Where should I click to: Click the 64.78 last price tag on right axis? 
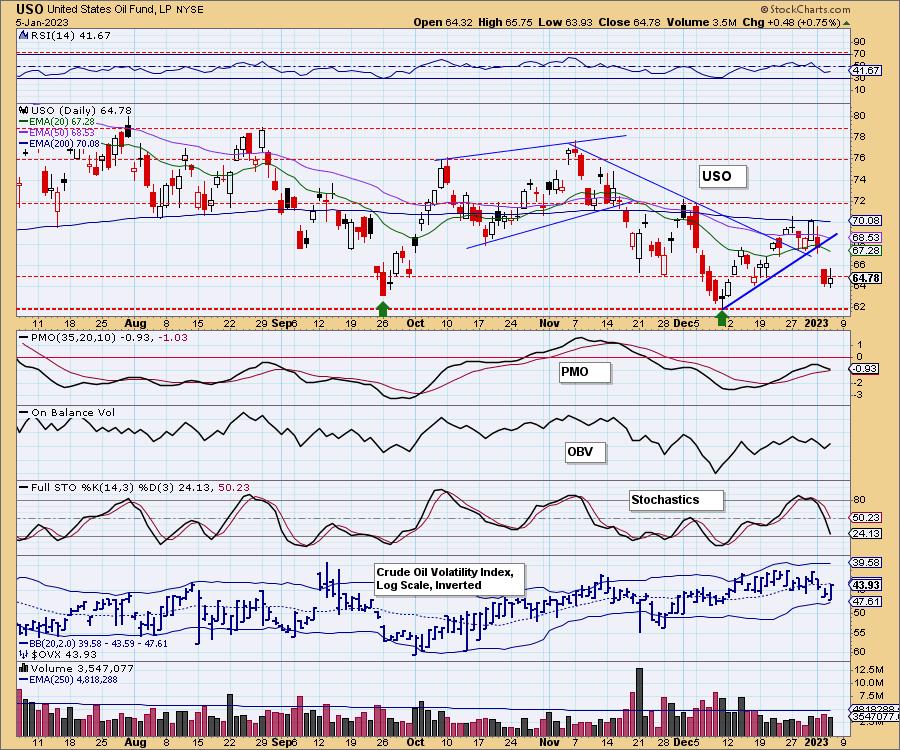pyautogui.click(x=866, y=278)
